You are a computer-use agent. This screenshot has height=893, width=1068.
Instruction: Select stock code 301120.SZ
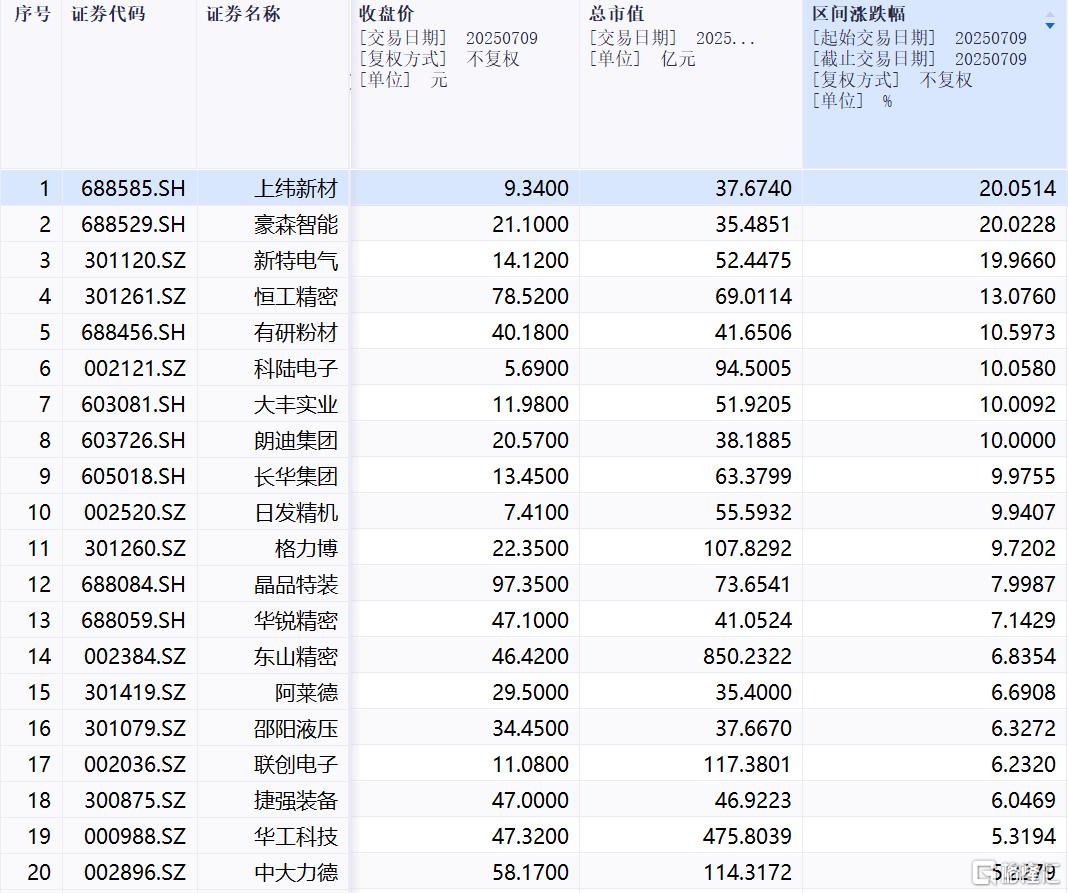(x=135, y=260)
